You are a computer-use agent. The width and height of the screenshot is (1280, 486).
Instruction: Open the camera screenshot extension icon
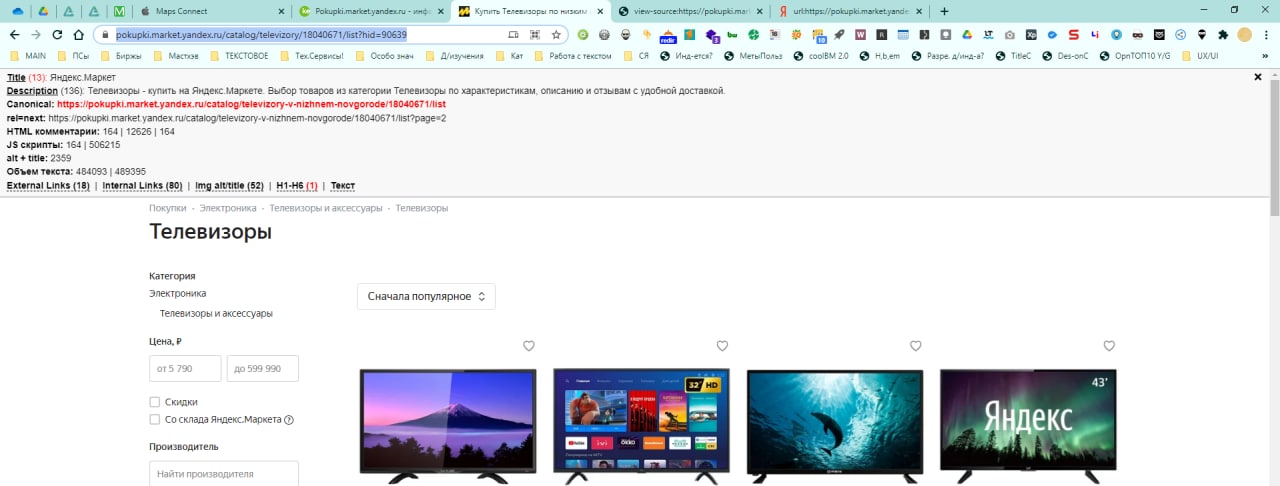click(1009, 34)
